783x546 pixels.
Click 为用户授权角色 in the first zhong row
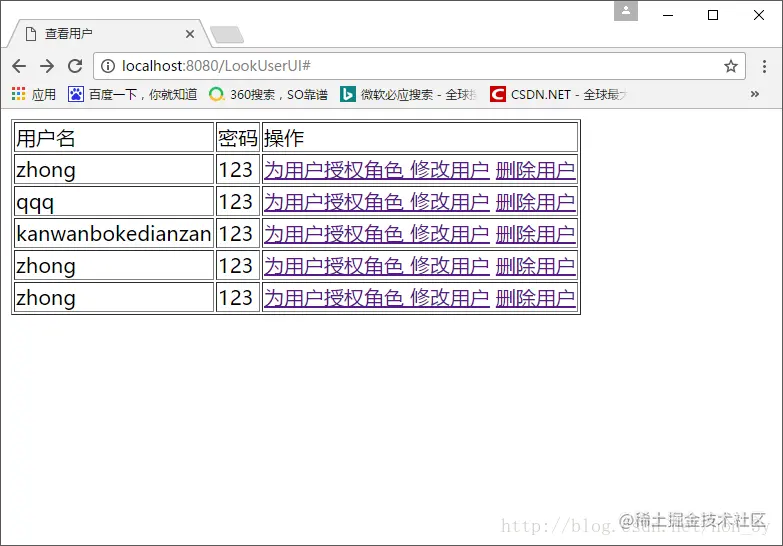tap(334, 170)
